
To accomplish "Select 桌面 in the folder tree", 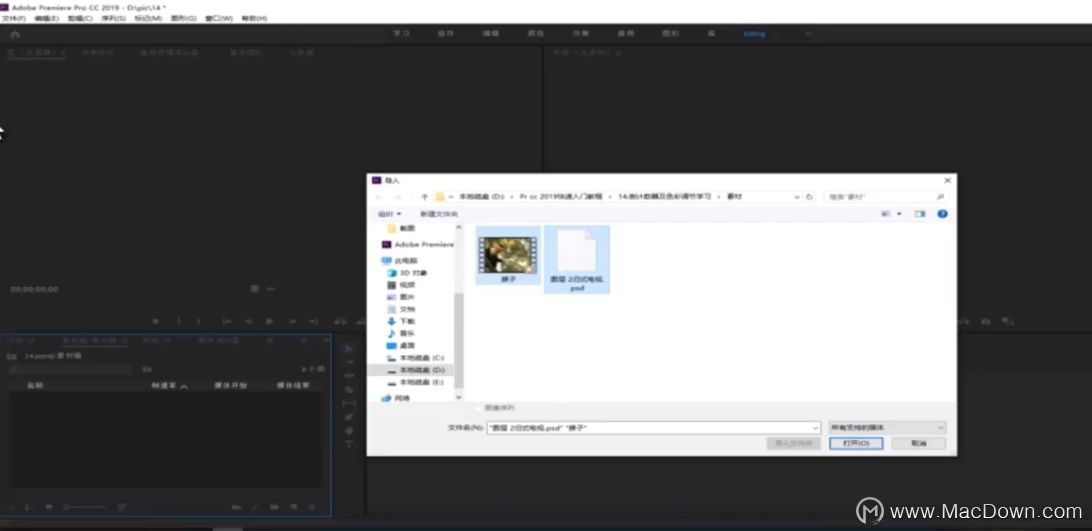I will 402,346.
